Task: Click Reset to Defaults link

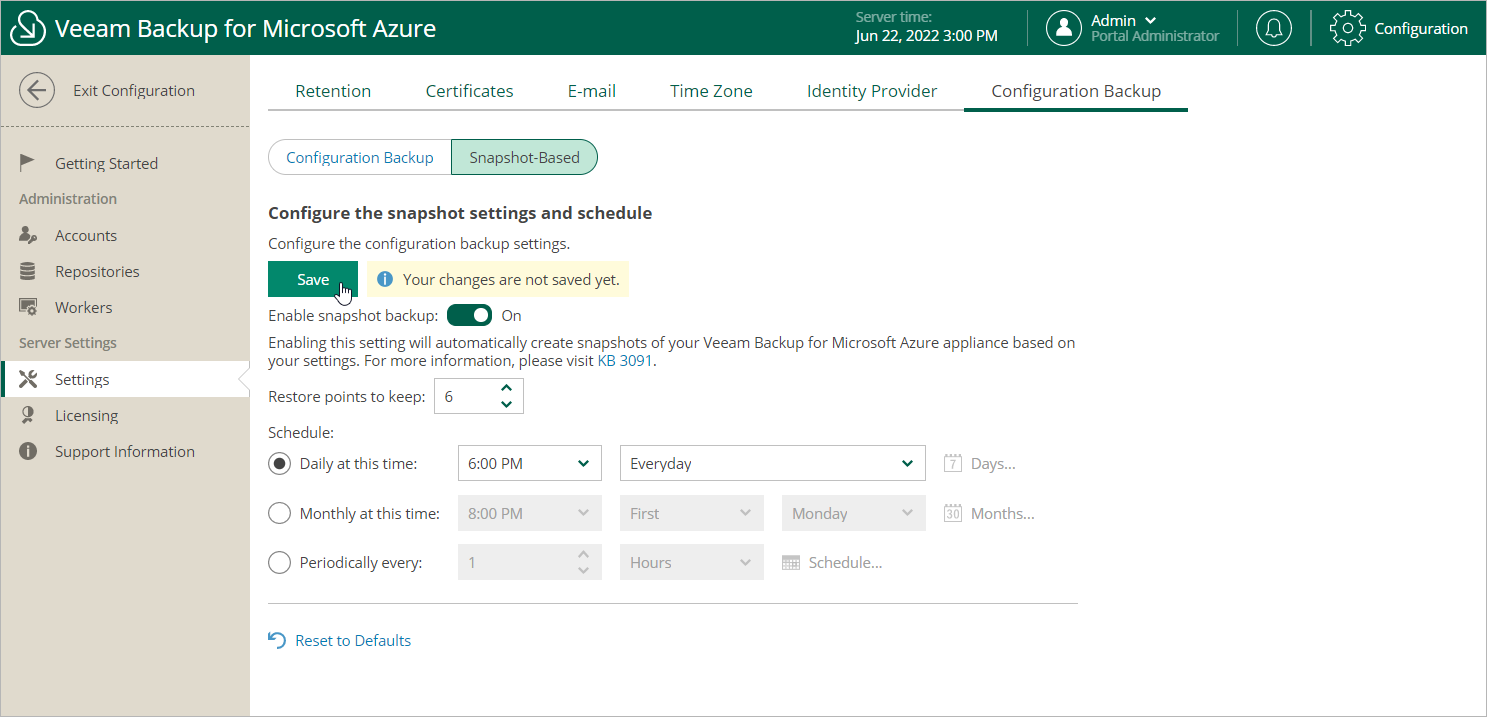Action: point(352,640)
